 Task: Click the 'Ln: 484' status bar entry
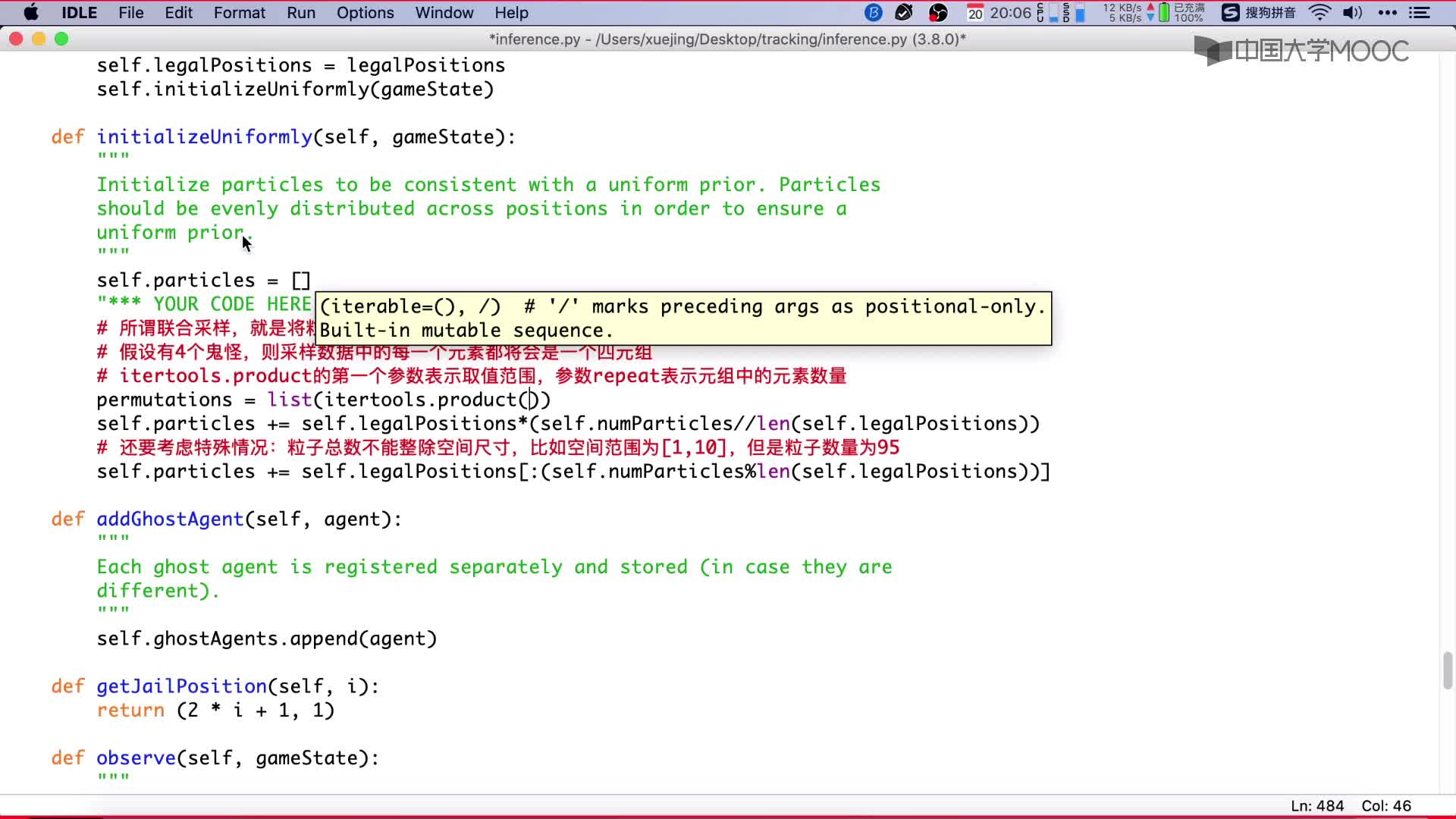point(1317,806)
